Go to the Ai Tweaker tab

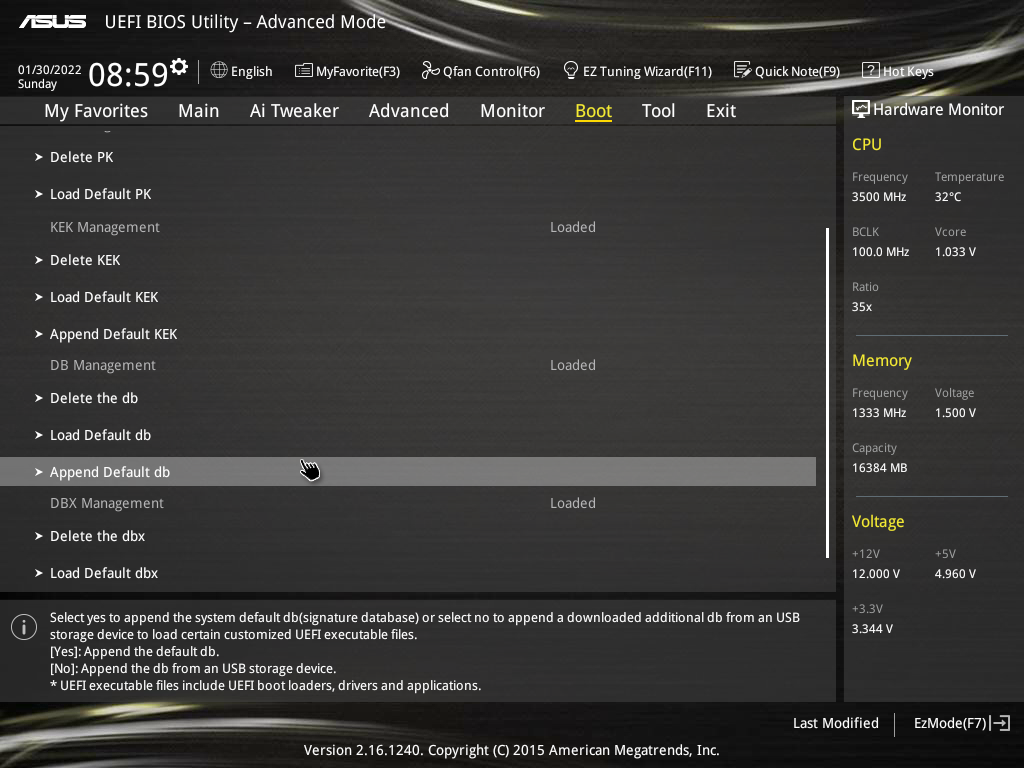pos(294,111)
